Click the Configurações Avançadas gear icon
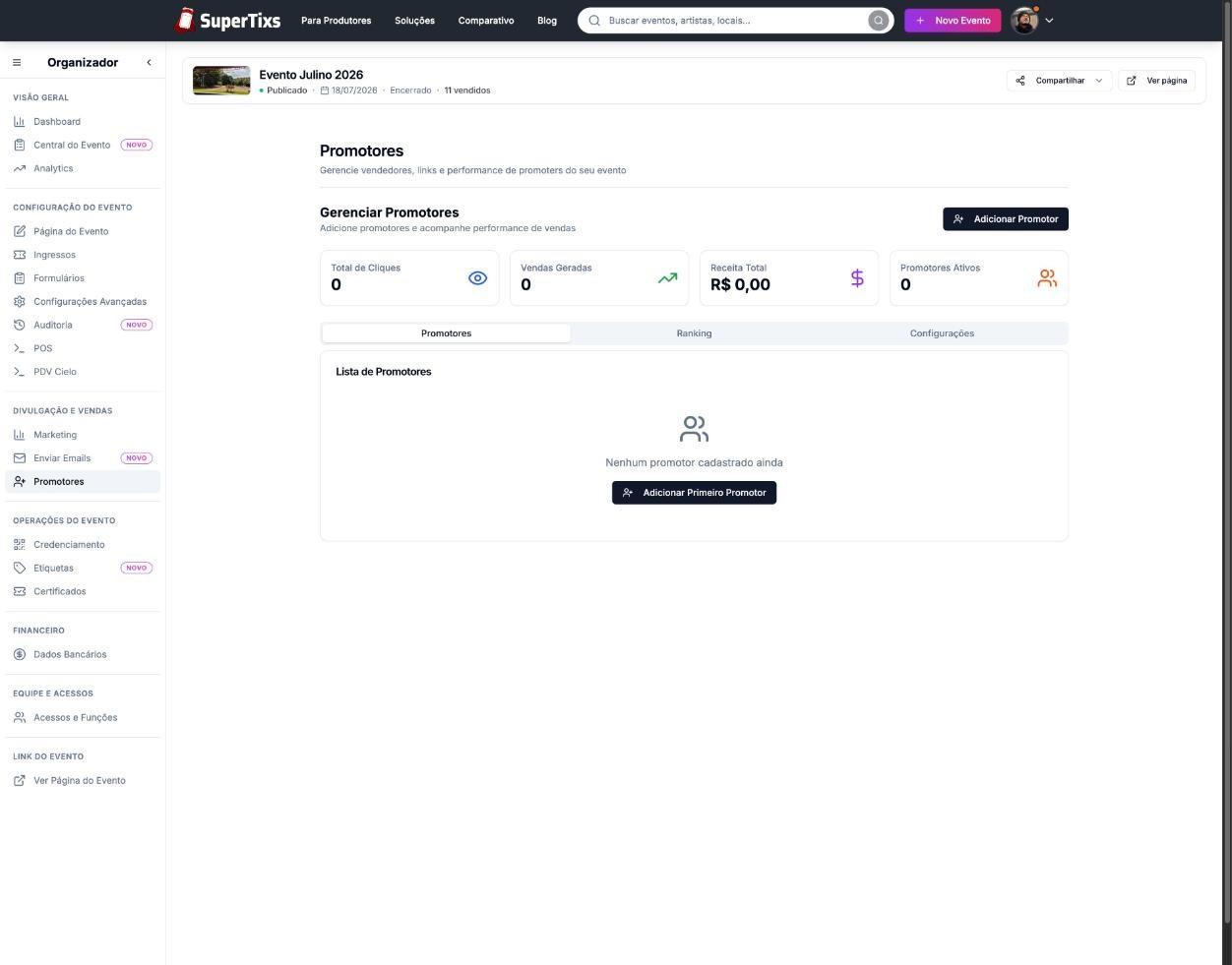 coord(20,301)
